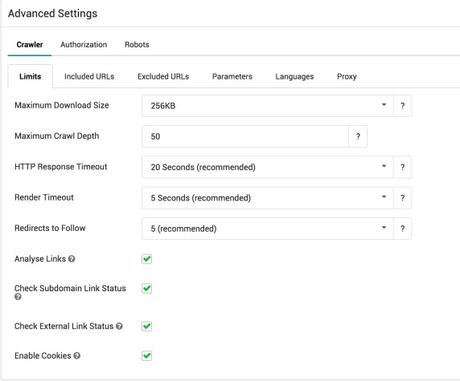
Task: Switch to the Authorization tab
Action: click(x=84, y=45)
